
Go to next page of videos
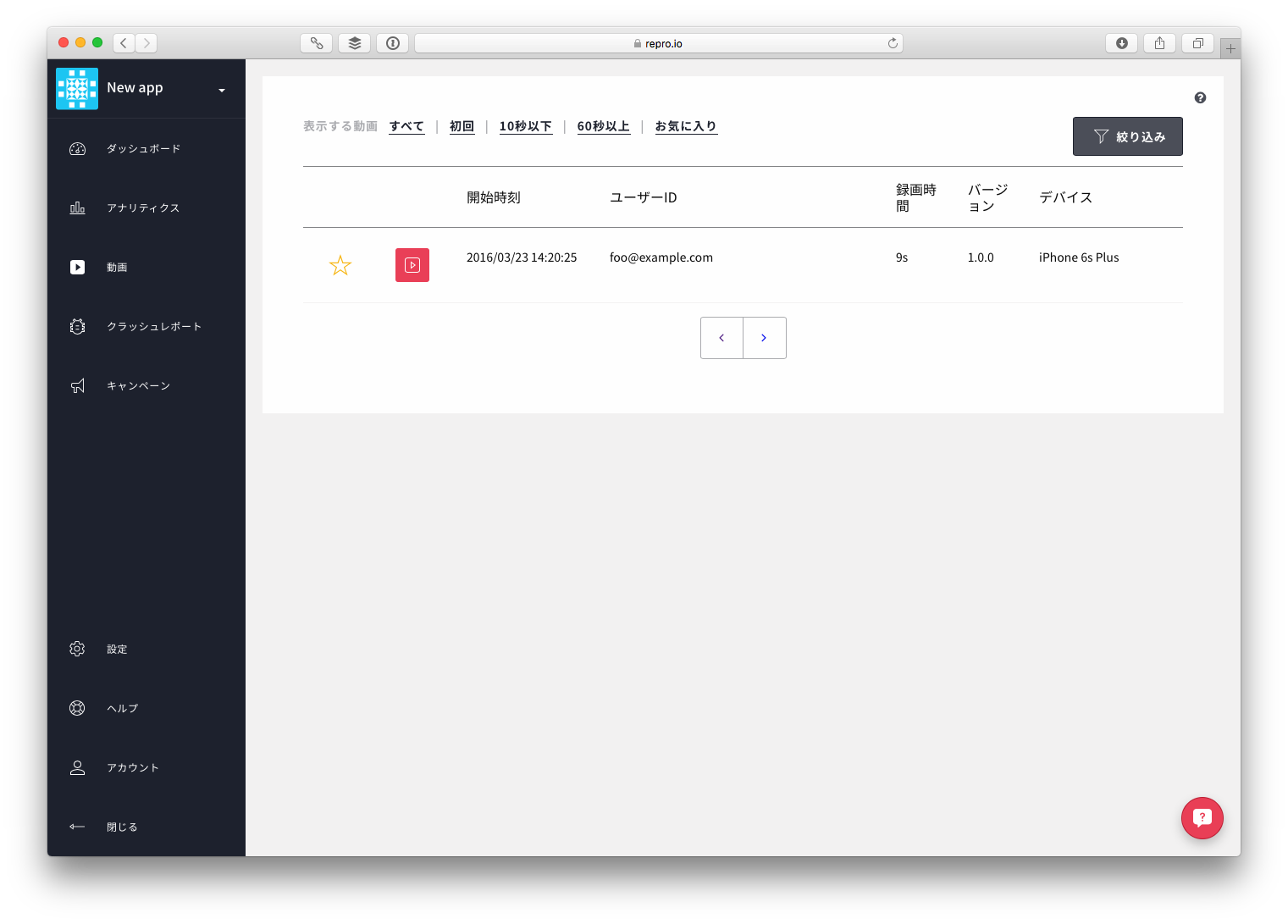[764, 338]
